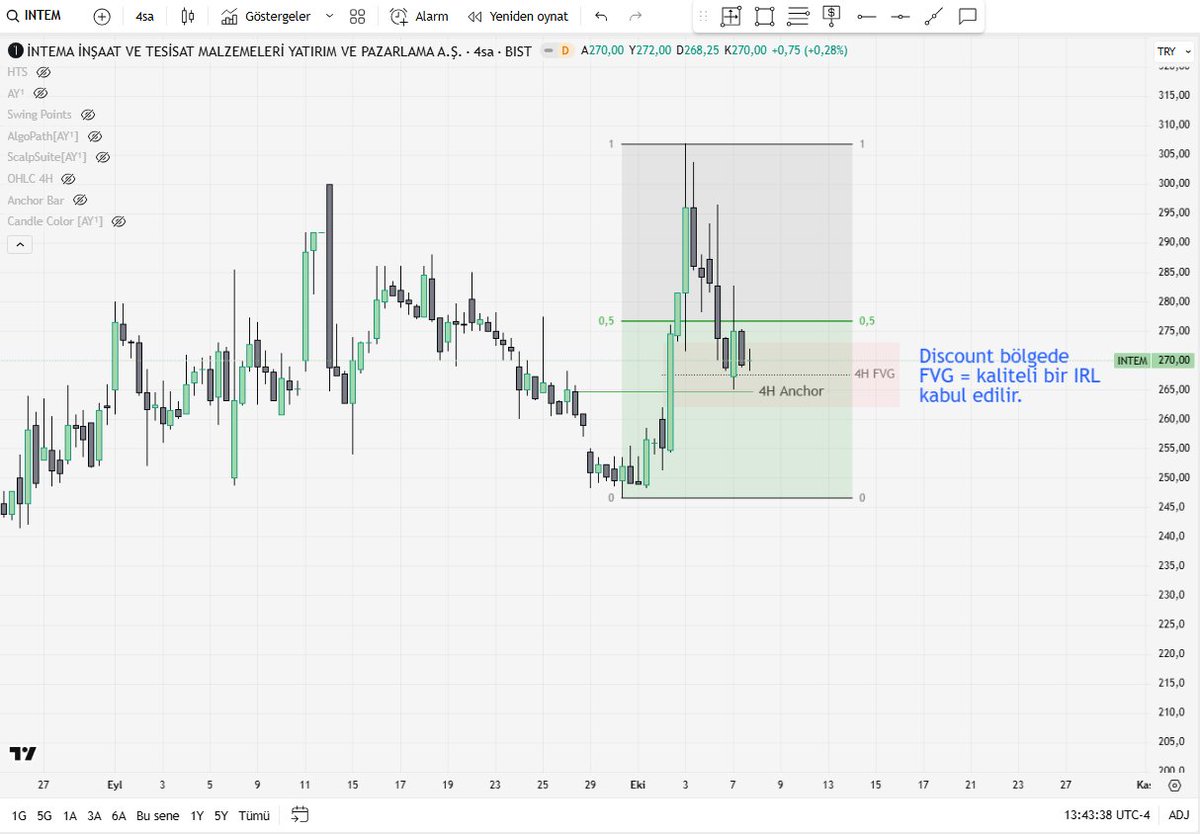The height and width of the screenshot is (834, 1200).
Task: Set the range to 5G
Action: pos(44,815)
